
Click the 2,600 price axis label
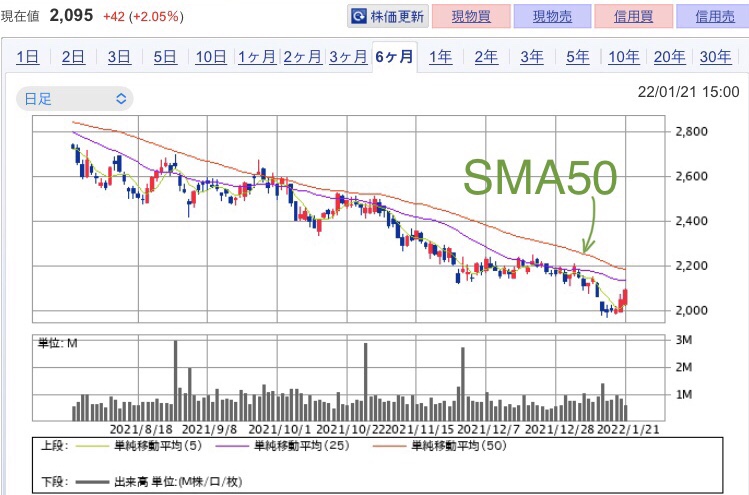click(691, 176)
